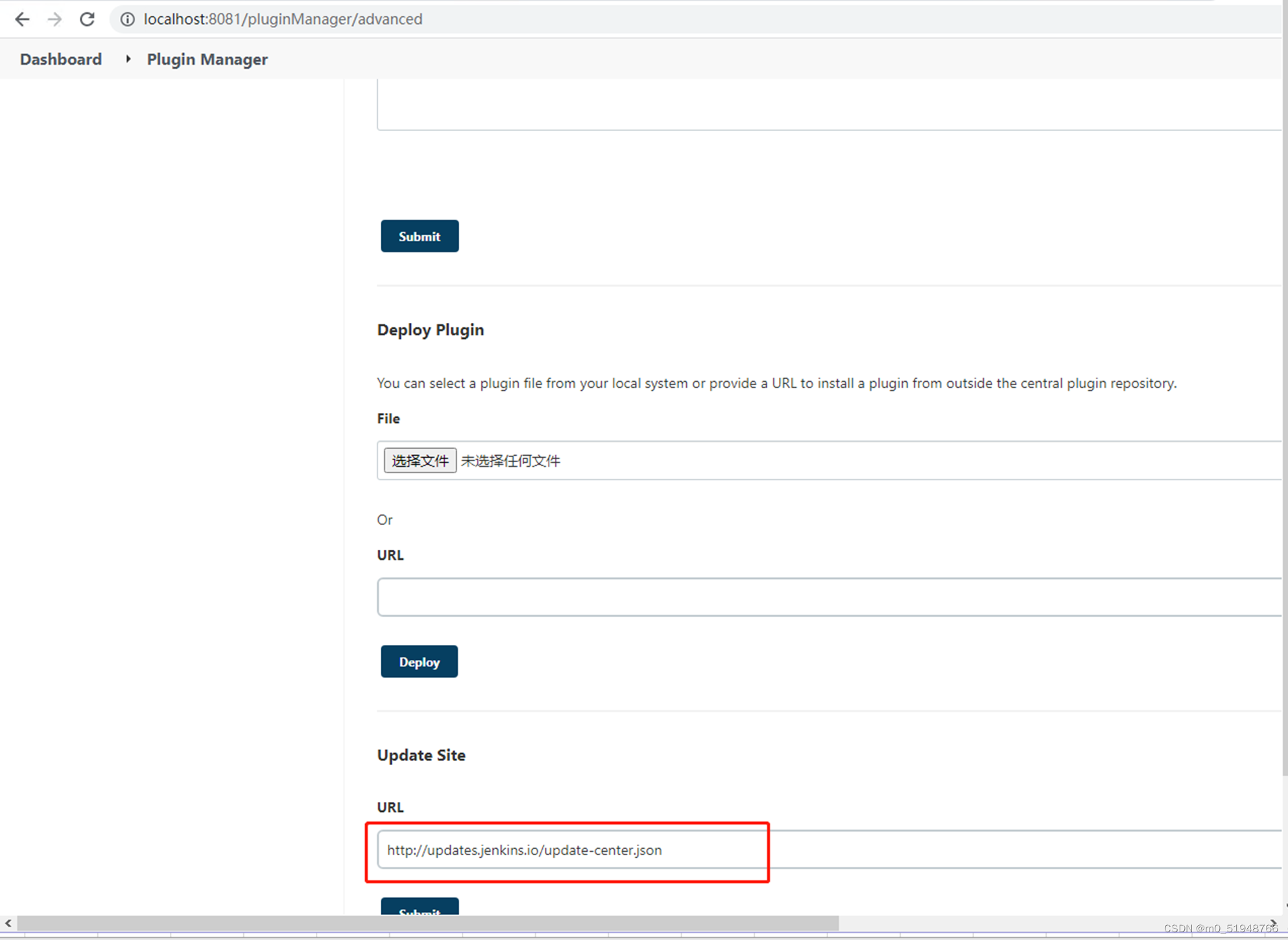Click the Deploy button
The width and height of the screenshot is (1288, 940).
[x=419, y=661]
